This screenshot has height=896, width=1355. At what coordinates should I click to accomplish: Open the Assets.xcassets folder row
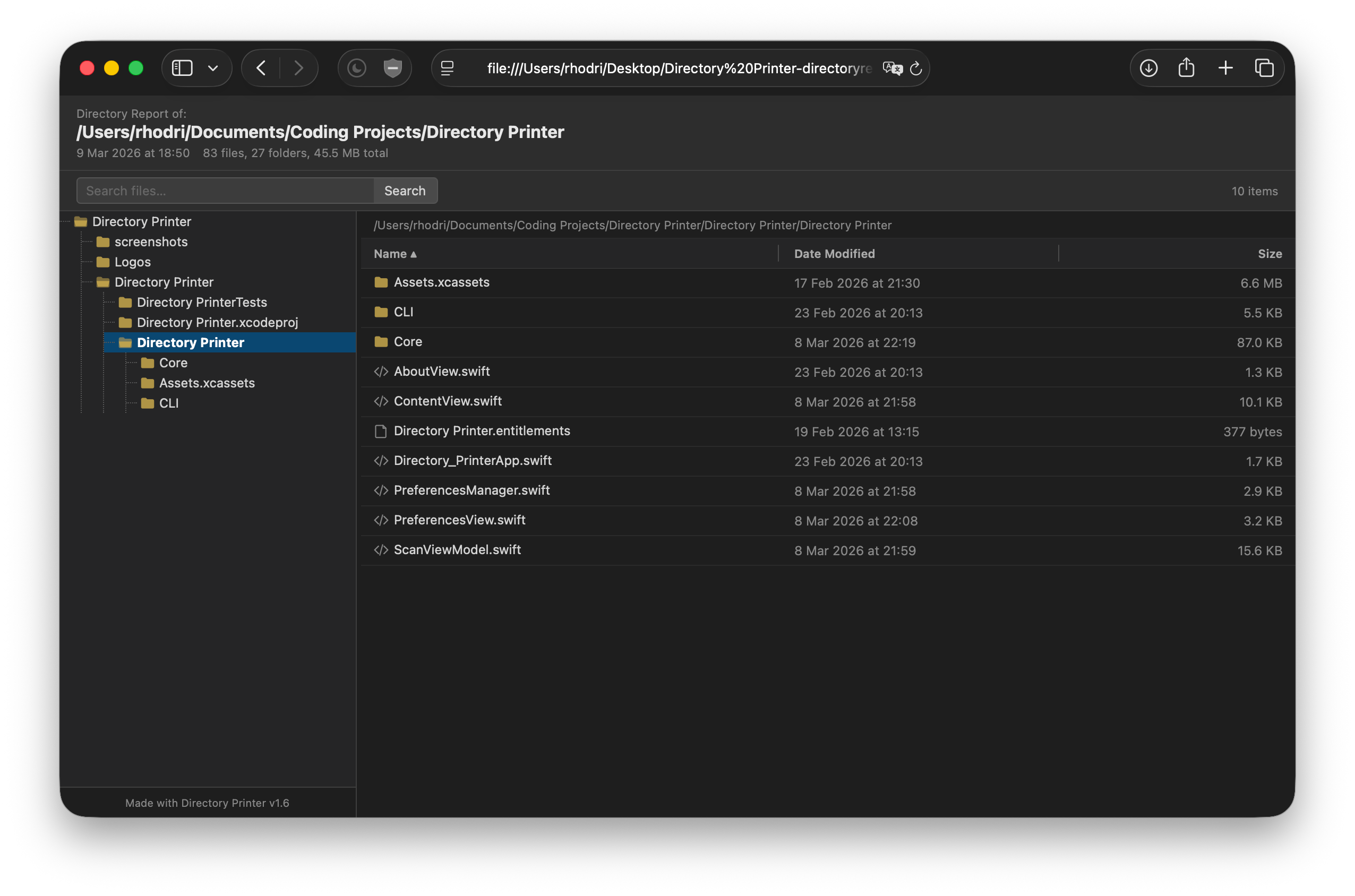(828, 283)
